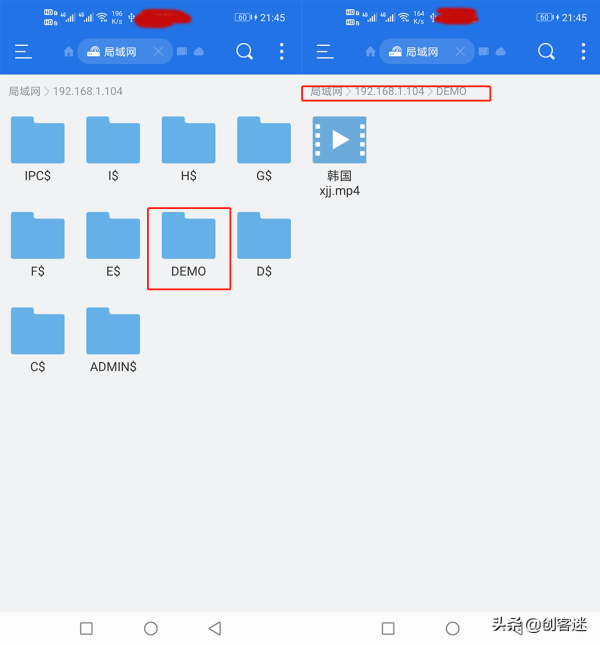600x645 pixels.
Task: Select the 局域网 tab in right screen
Action: [x=427, y=51]
